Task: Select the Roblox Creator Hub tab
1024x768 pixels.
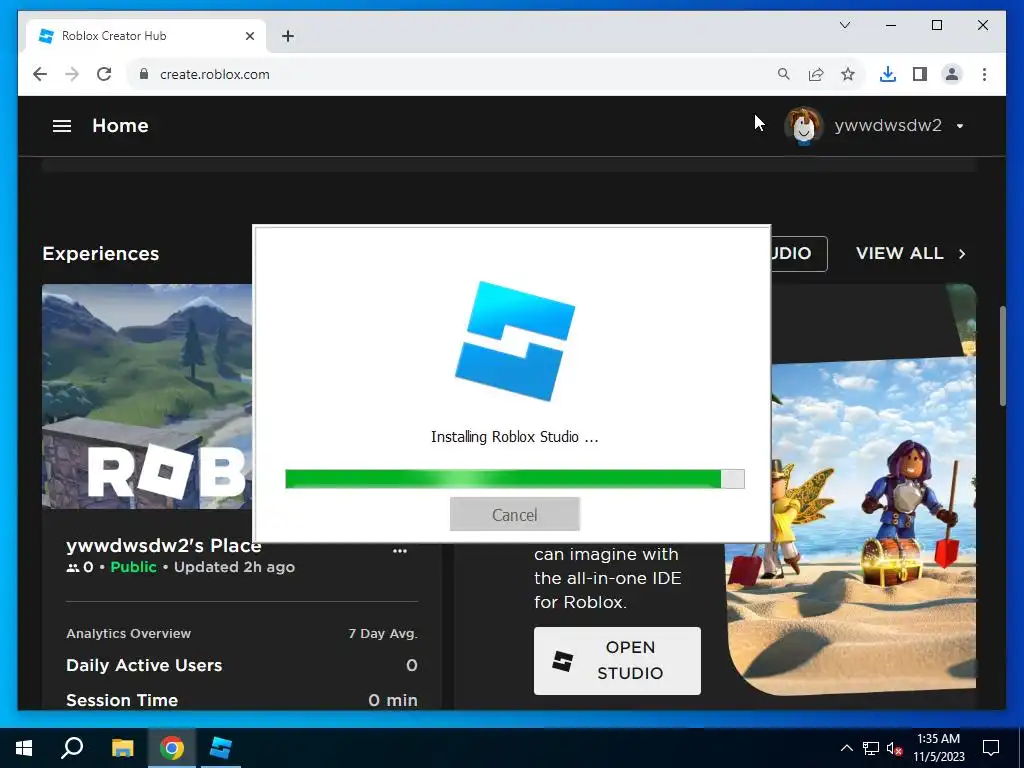Action: click(146, 36)
